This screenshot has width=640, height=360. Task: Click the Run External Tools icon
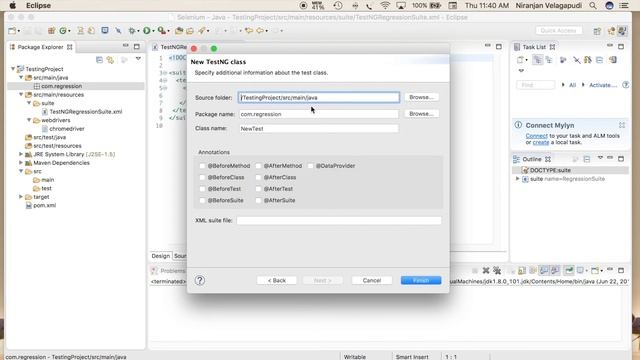point(162,31)
